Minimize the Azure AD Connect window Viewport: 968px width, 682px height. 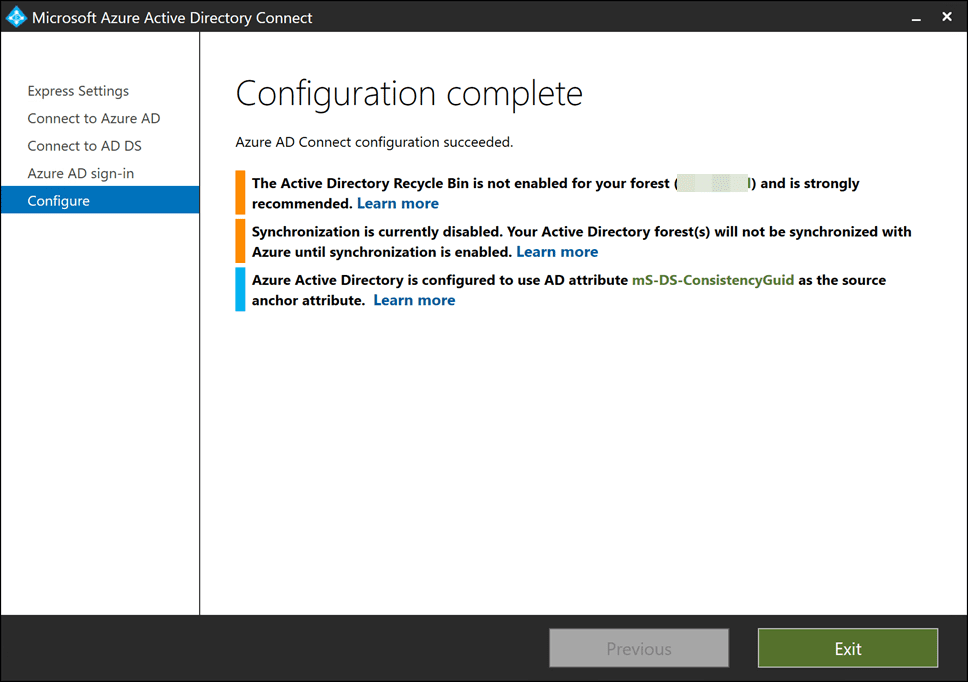[x=914, y=18]
